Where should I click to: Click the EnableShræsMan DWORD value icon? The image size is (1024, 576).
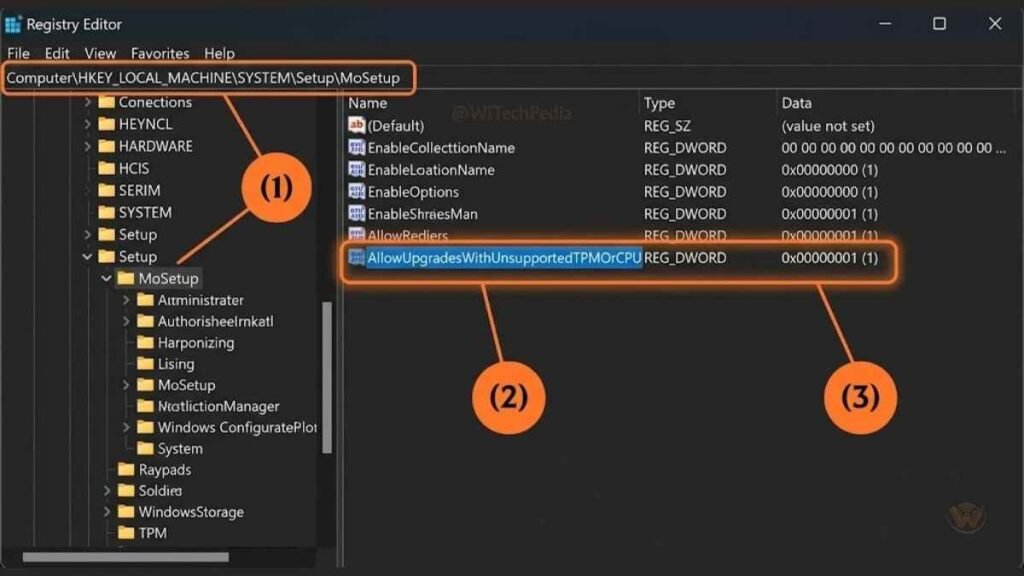point(357,214)
